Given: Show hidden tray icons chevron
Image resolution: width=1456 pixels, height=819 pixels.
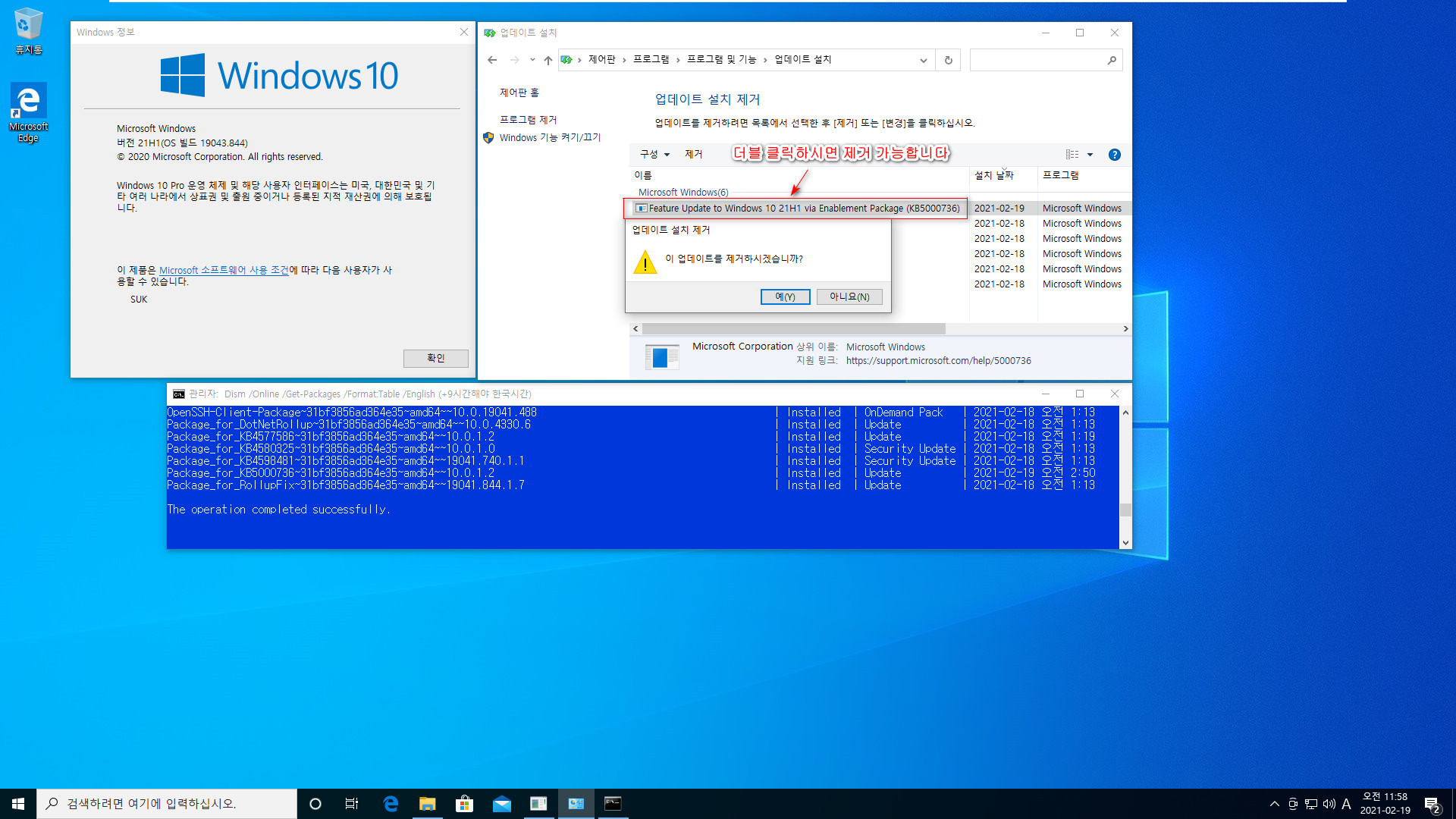Looking at the screenshot, I should (x=1274, y=804).
